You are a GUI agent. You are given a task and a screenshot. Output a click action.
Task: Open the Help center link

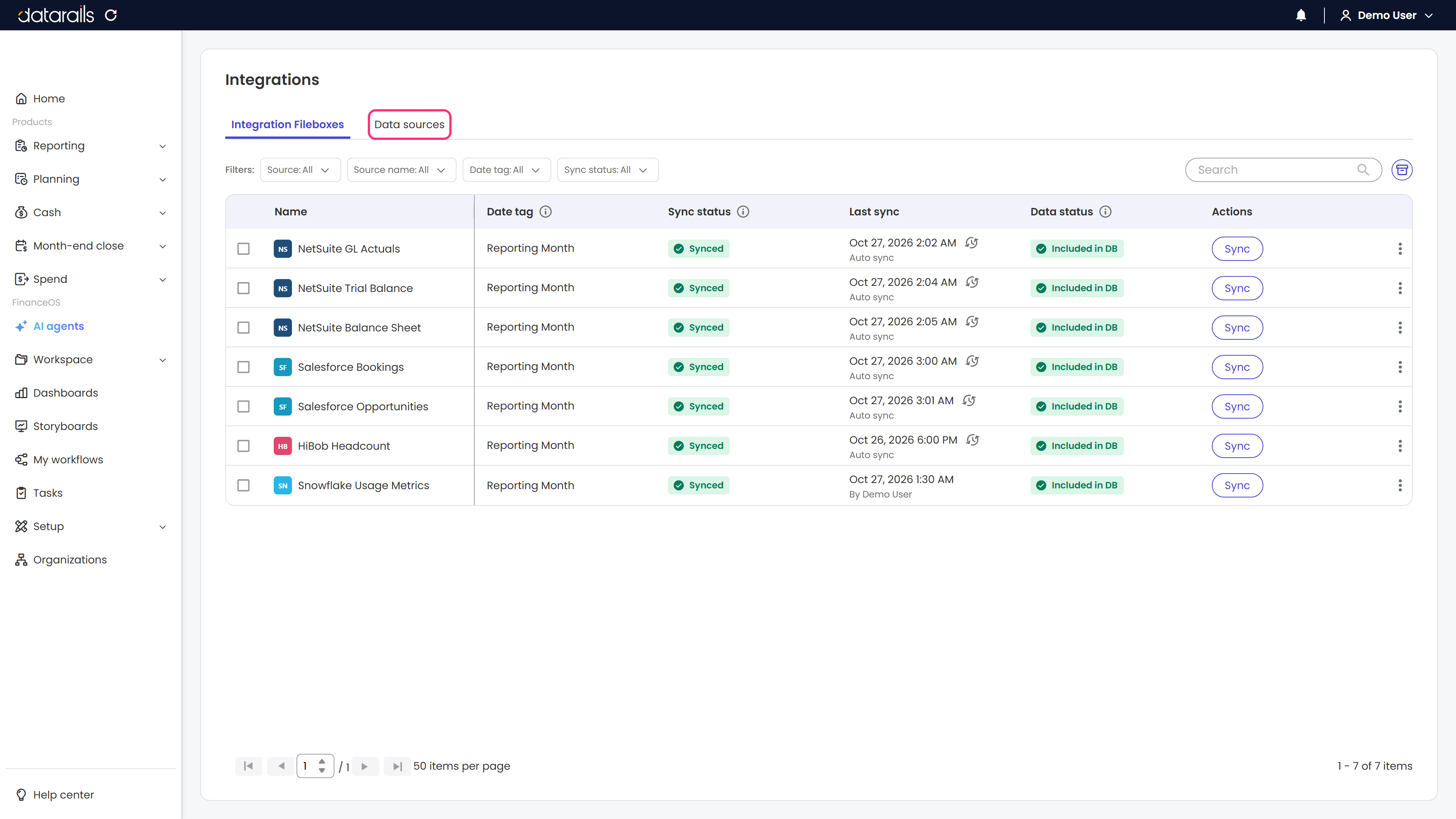(55, 795)
